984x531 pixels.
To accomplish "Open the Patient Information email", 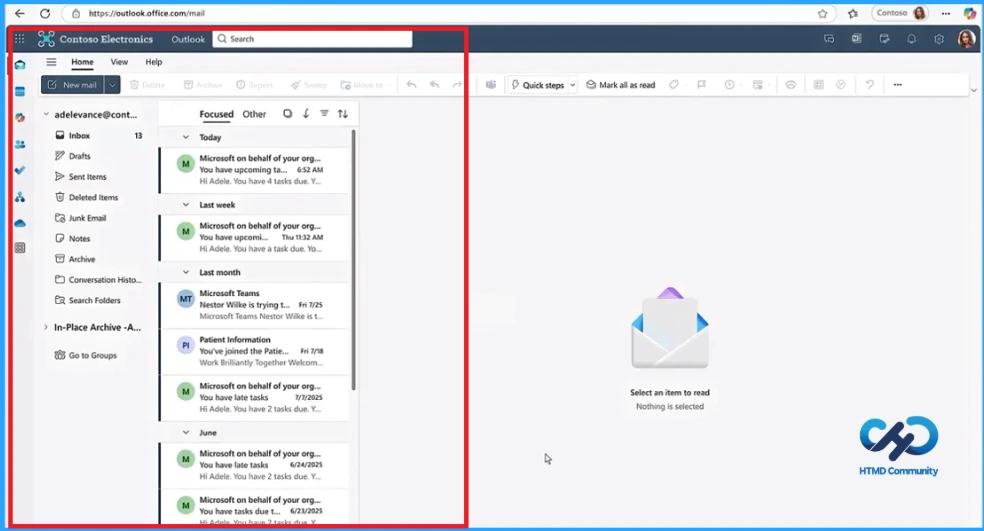I will (254, 351).
